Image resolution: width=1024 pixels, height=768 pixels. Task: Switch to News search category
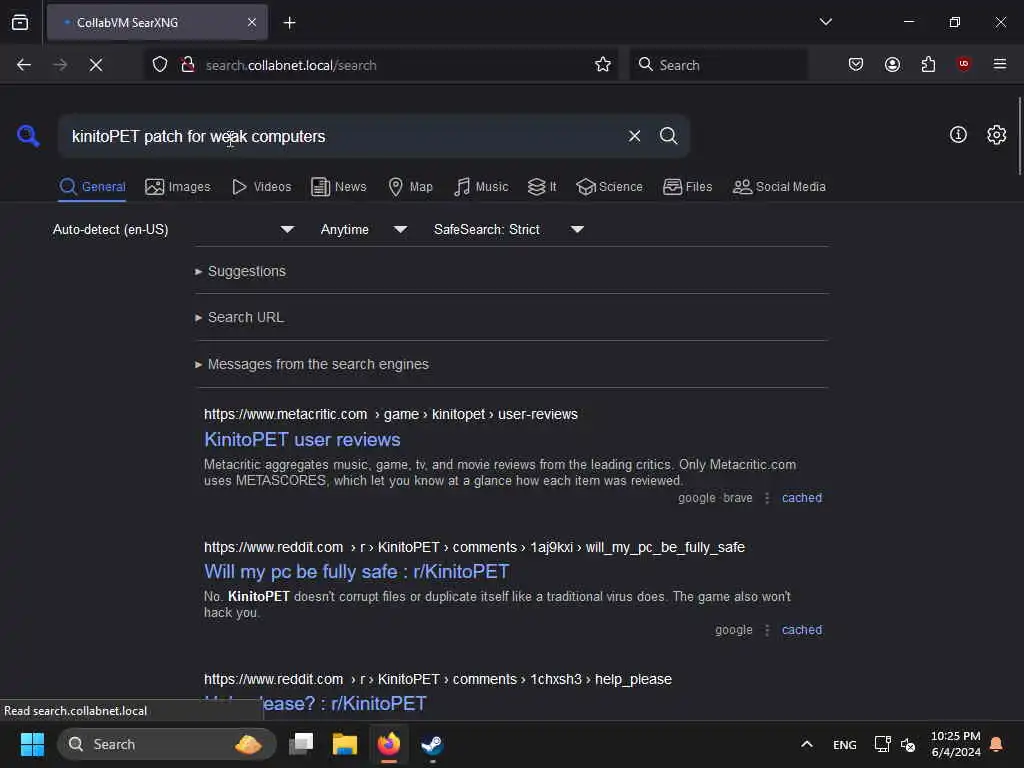(338, 187)
